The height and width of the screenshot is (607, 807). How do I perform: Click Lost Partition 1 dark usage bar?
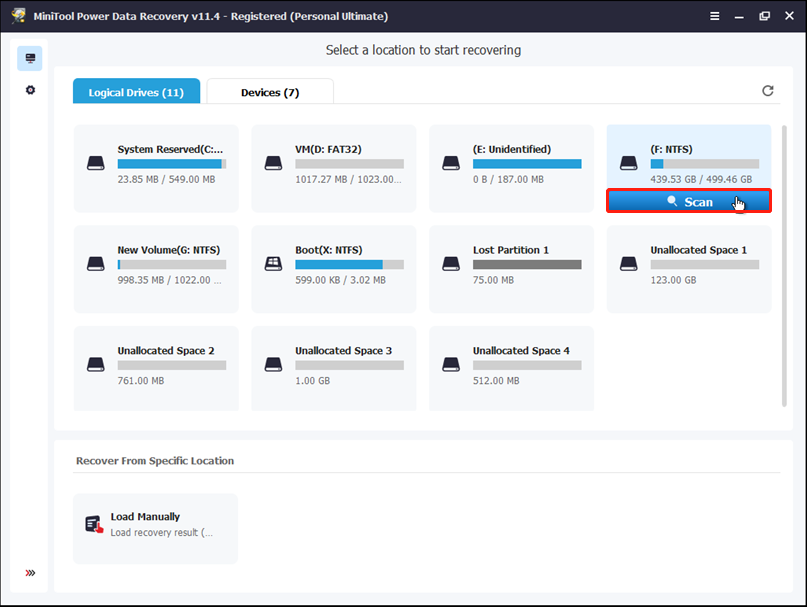coord(527,265)
